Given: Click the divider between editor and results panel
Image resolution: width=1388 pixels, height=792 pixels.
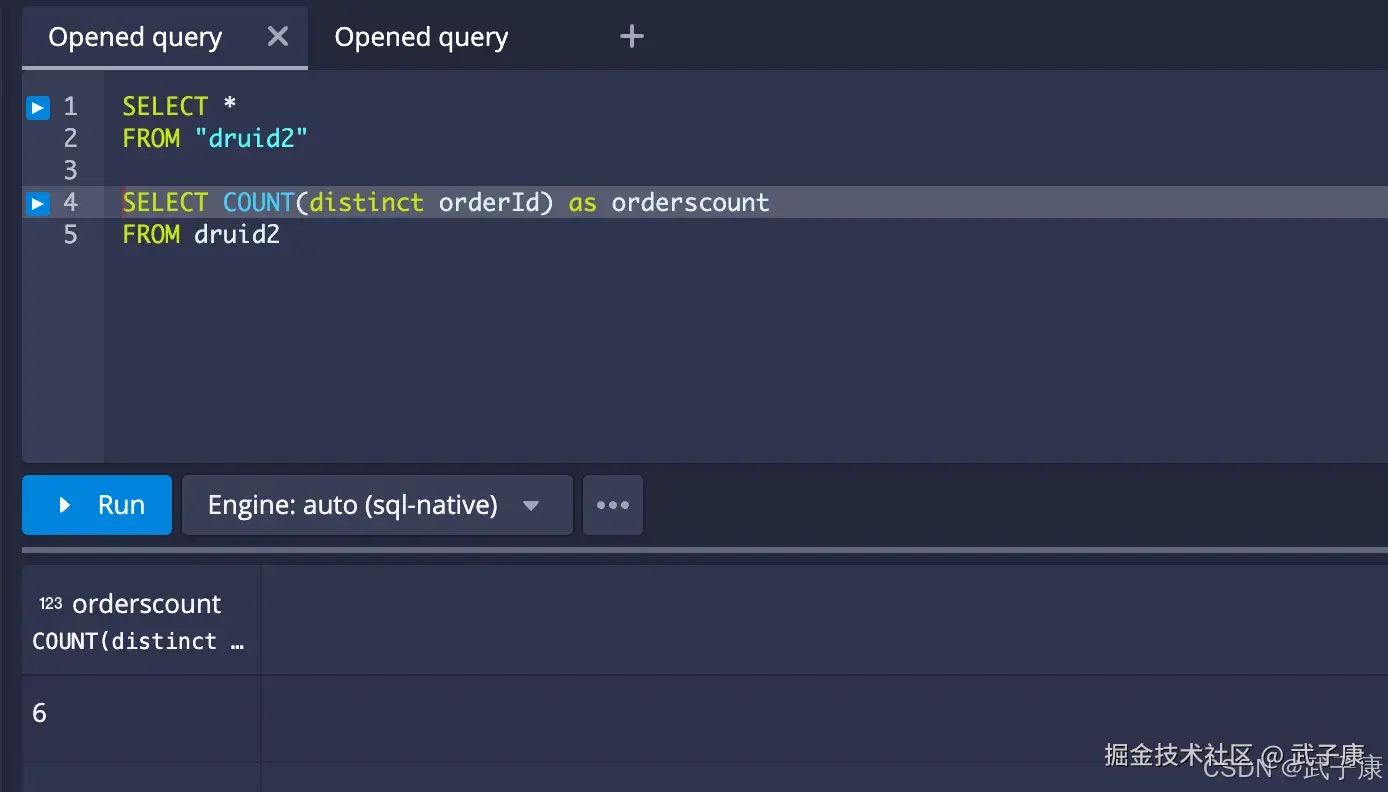Looking at the screenshot, I should [x=694, y=550].
